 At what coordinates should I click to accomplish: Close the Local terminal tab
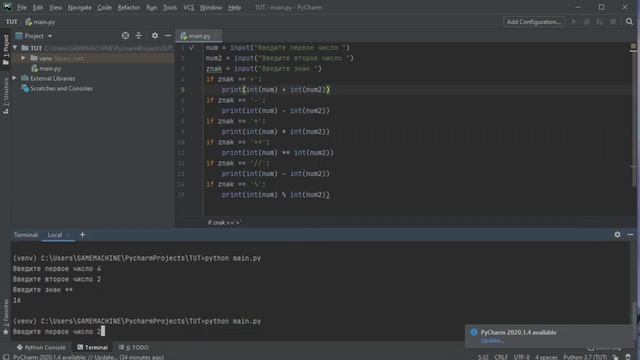pyautogui.click(x=68, y=235)
